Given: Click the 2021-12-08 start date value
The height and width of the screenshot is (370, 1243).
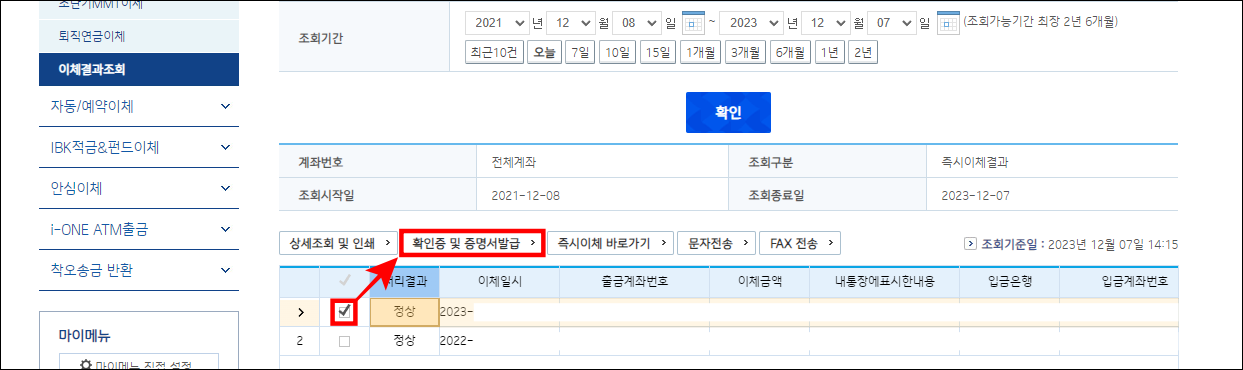Looking at the screenshot, I should 524,195.
